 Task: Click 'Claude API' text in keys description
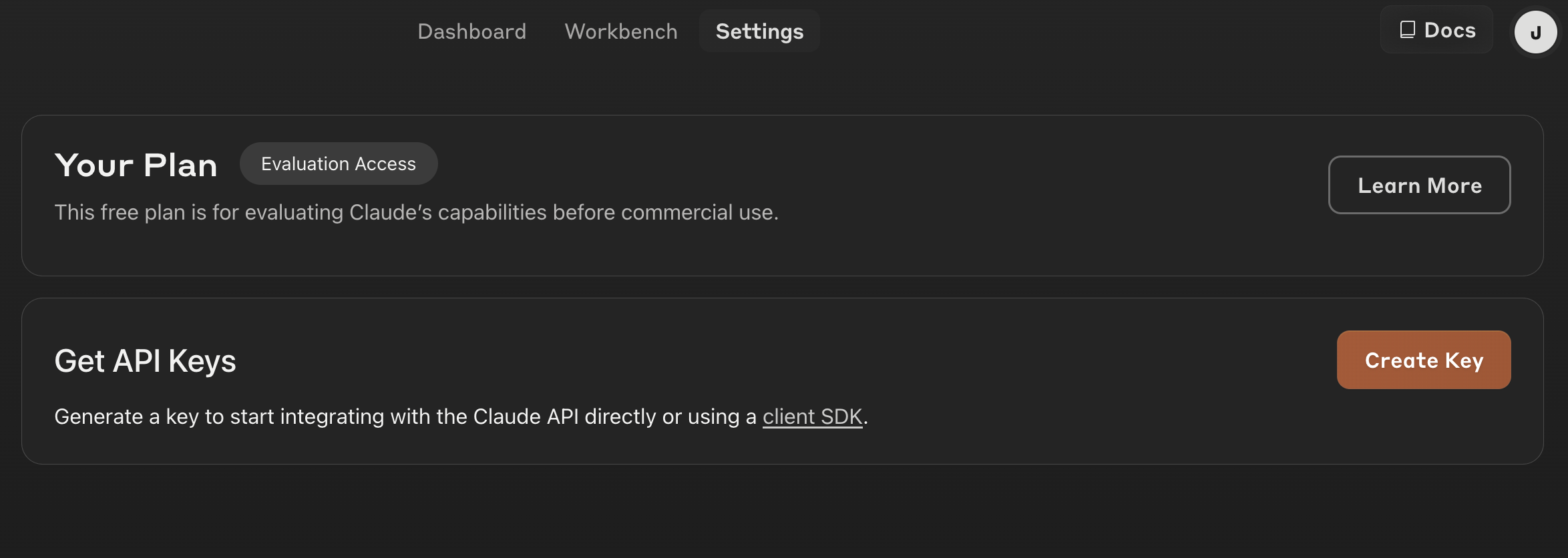526,416
